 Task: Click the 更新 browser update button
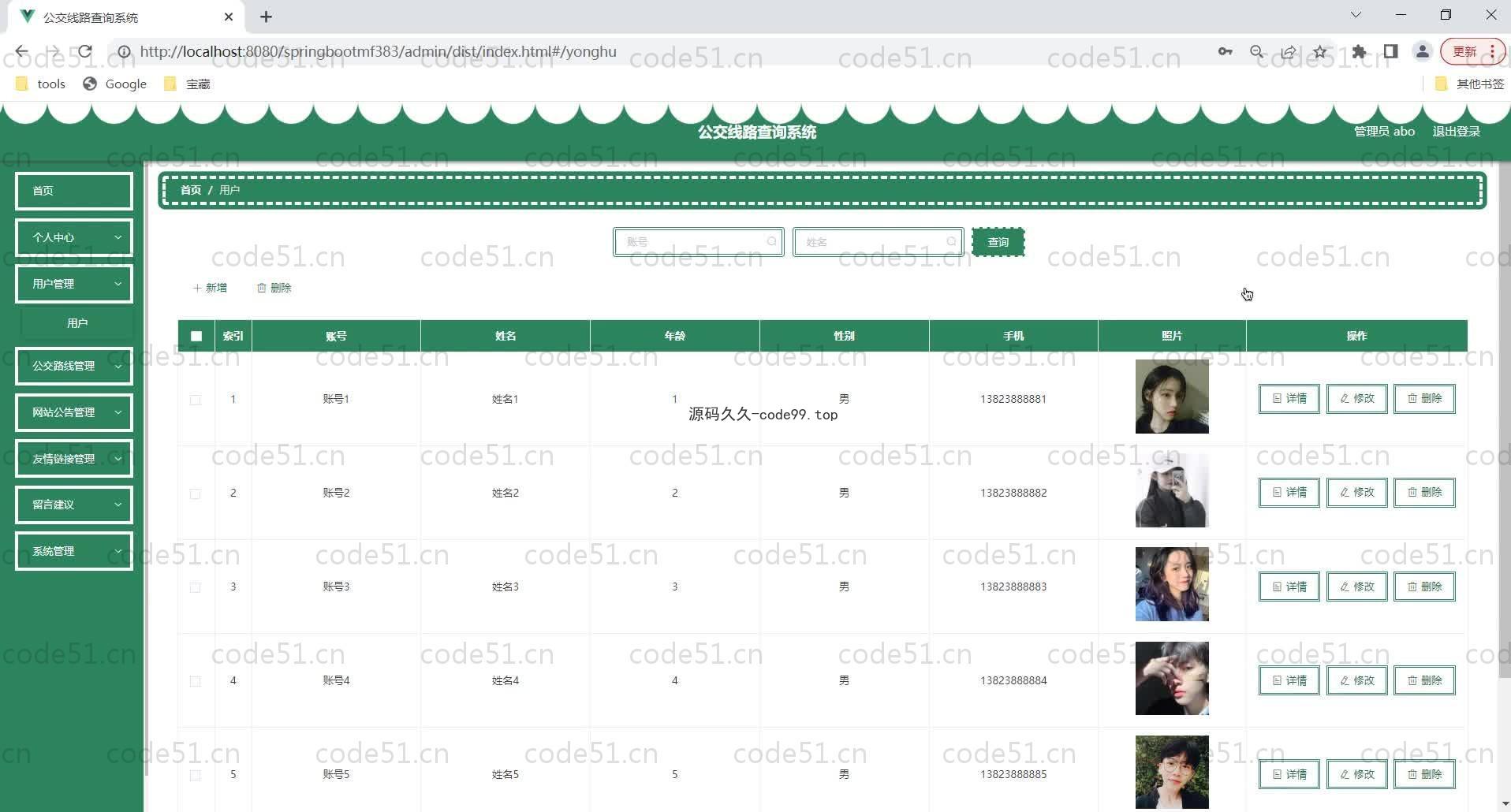point(1472,51)
